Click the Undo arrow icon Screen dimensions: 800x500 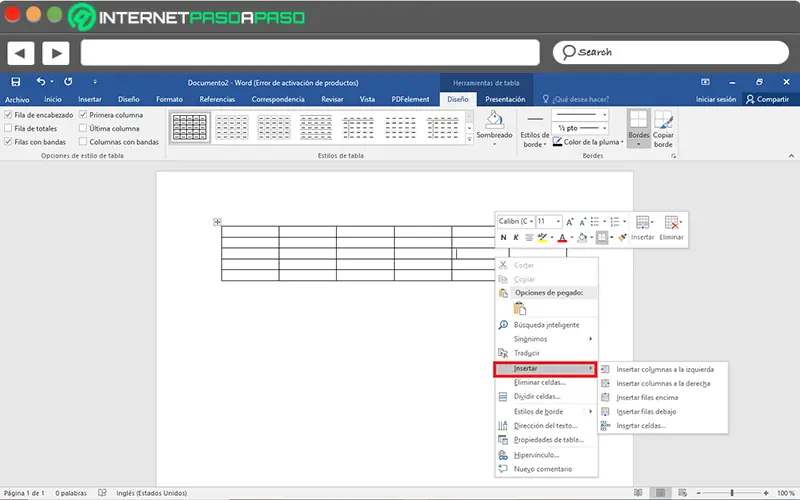[41, 82]
